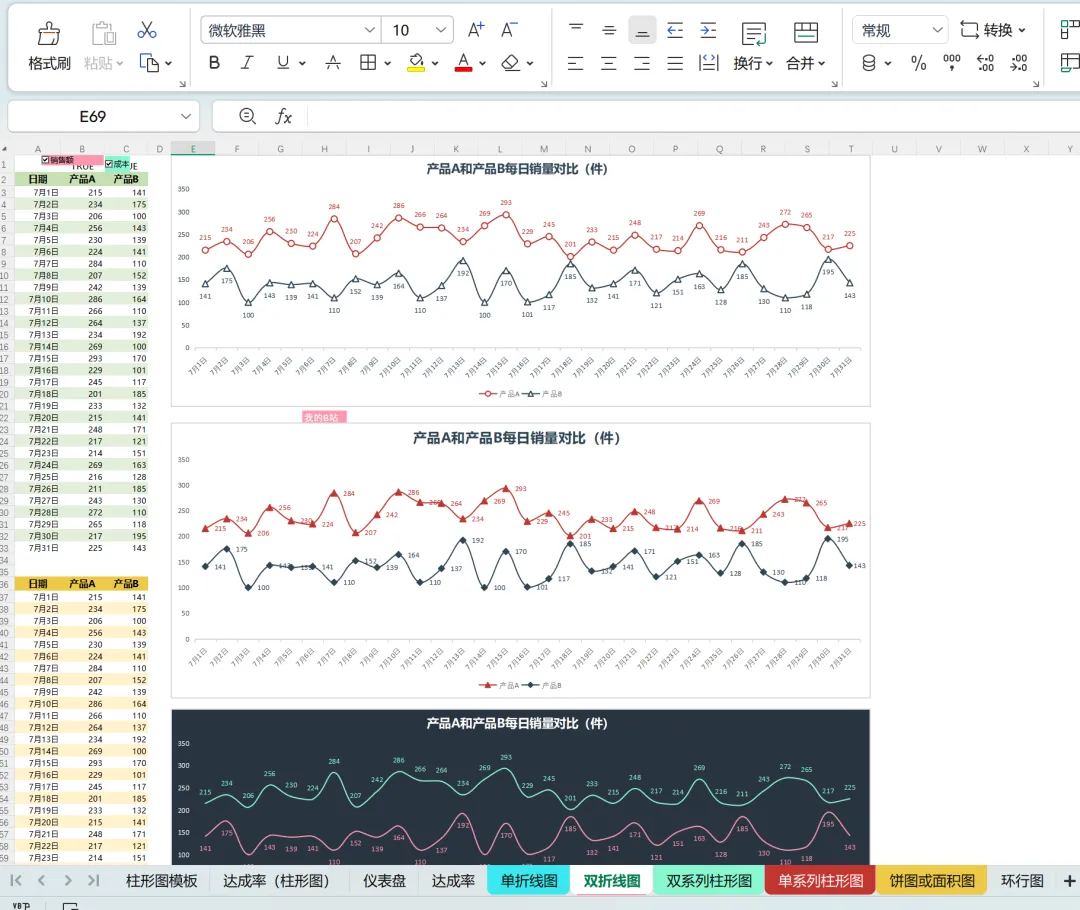Decrease decimal places

pyautogui.click(x=1019, y=63)
